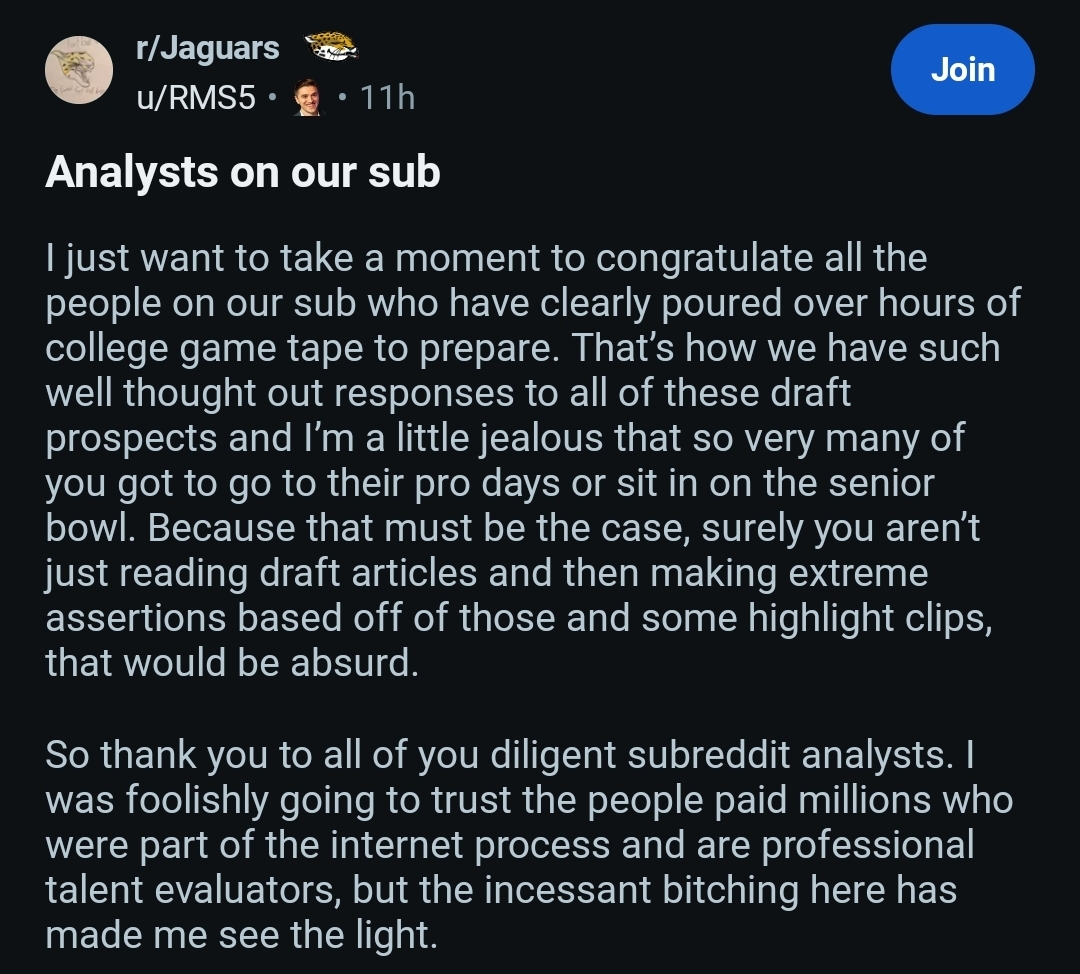The image size is (1080, 974).
Task: Click the line starting 'I just want to take'
Action: (486, 258)
